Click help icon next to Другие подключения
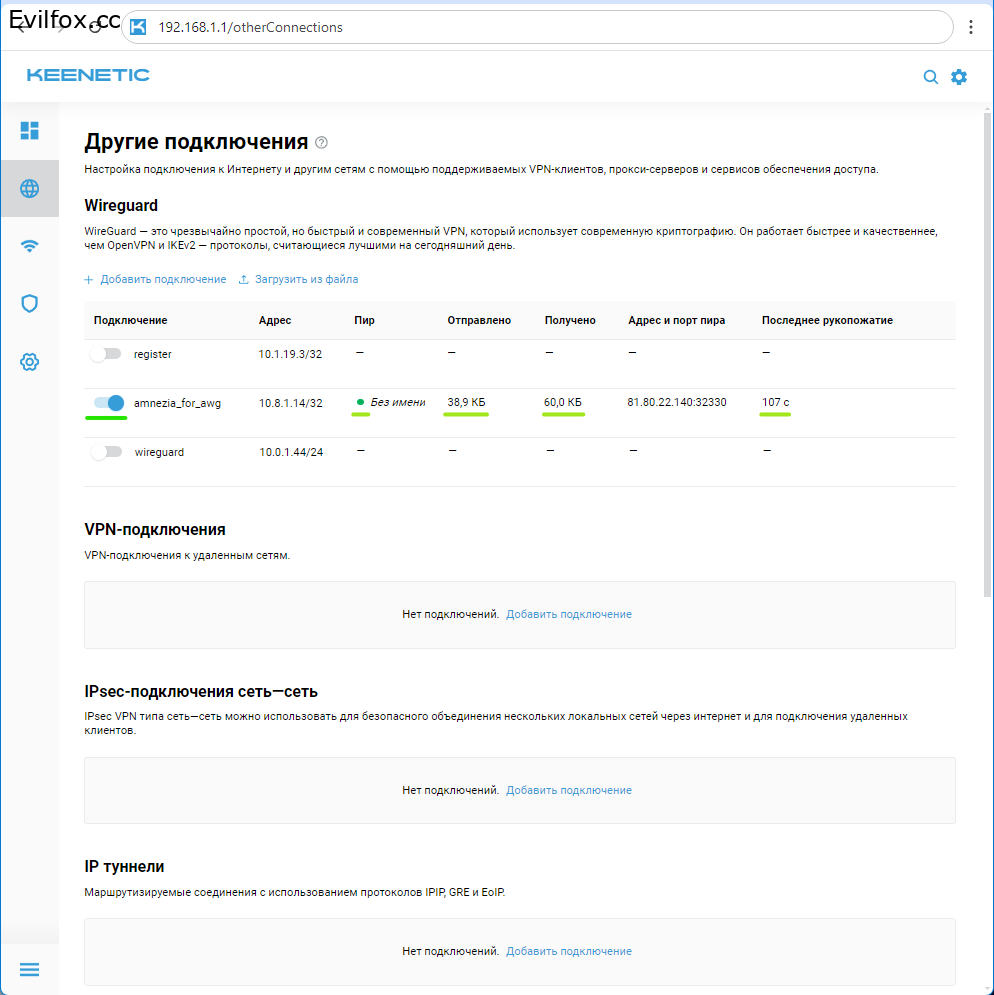 (x=321, y=143)
